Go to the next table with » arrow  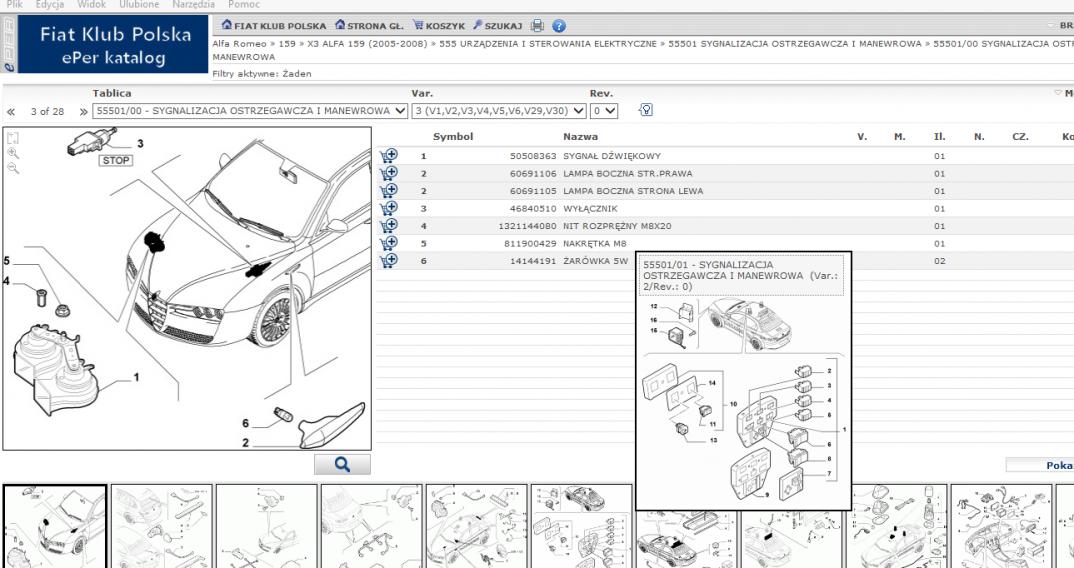point(84,111)
